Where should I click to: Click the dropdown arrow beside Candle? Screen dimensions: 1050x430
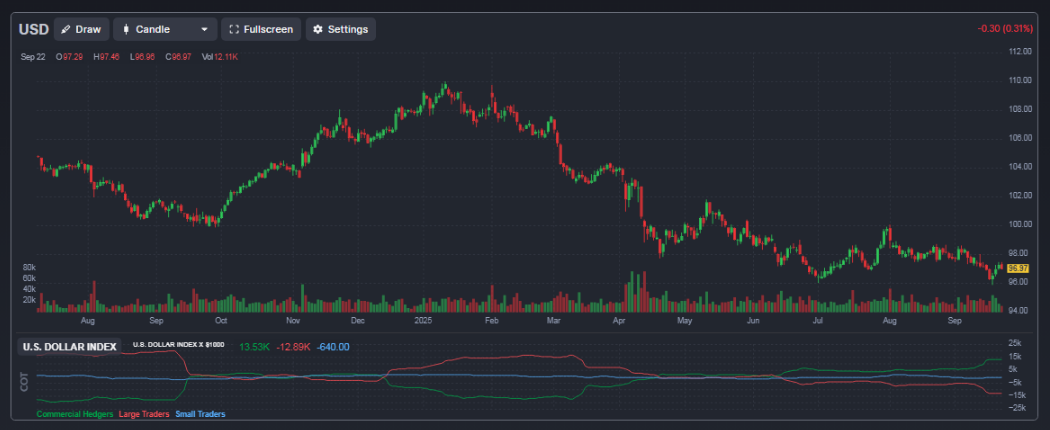point(204,29)
